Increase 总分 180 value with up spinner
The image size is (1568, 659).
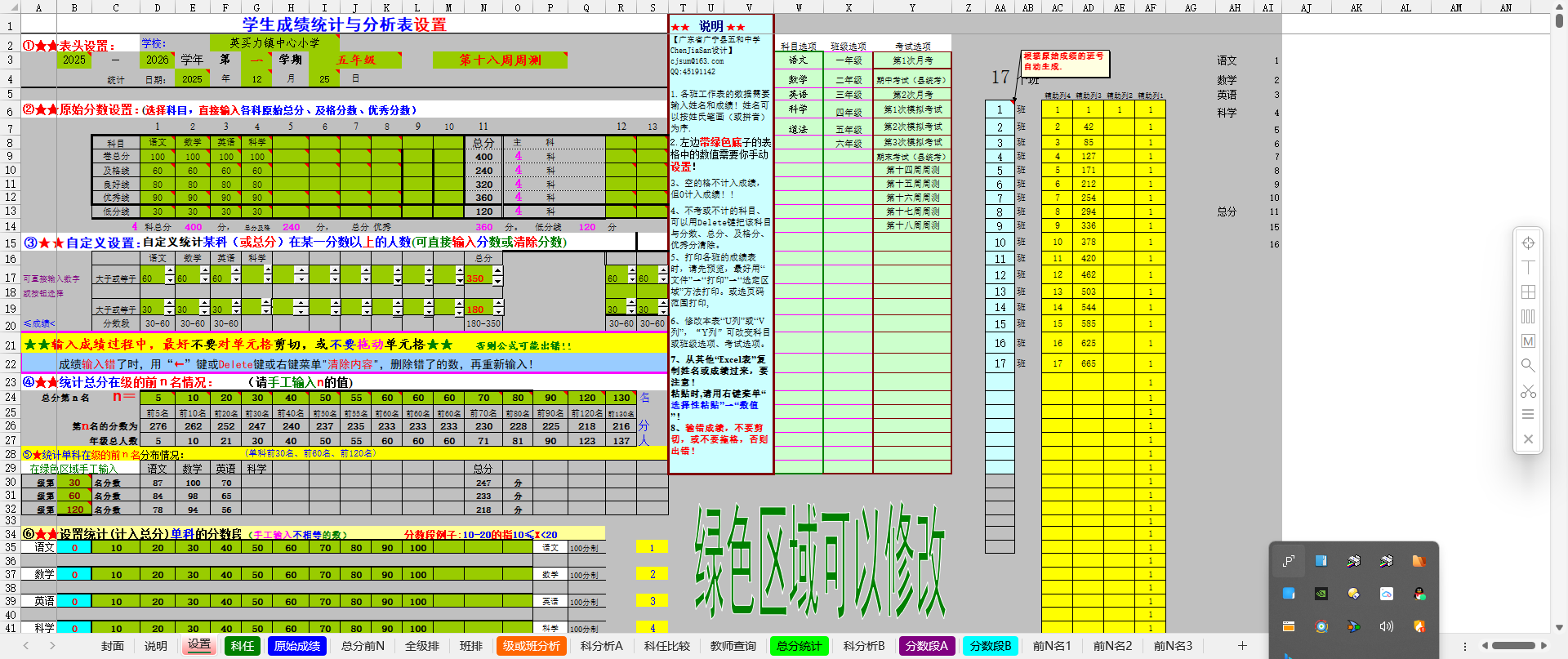[497, 304]
